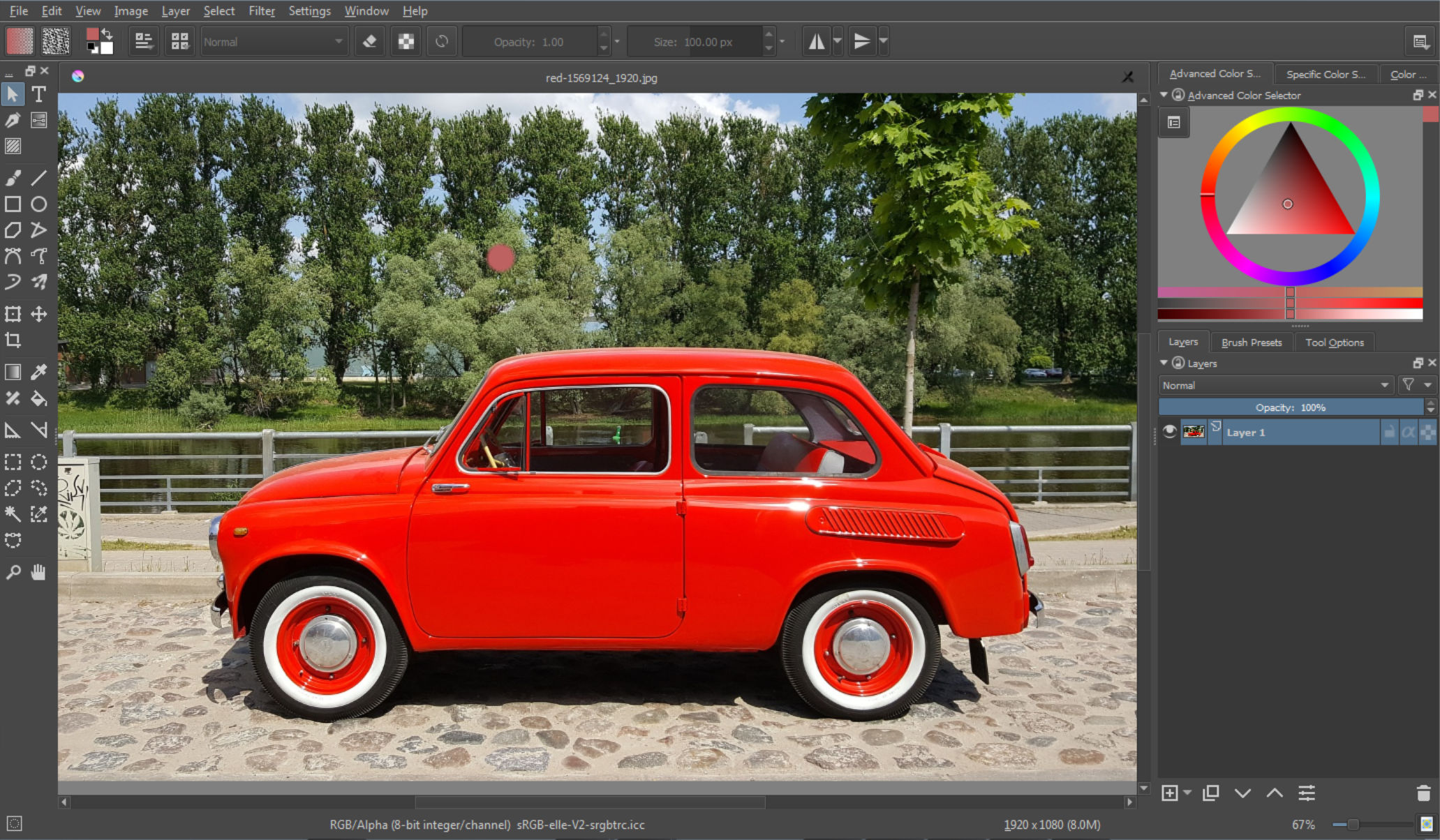
Task: Select the Gradient tool
Action: [x=13, y=372]
